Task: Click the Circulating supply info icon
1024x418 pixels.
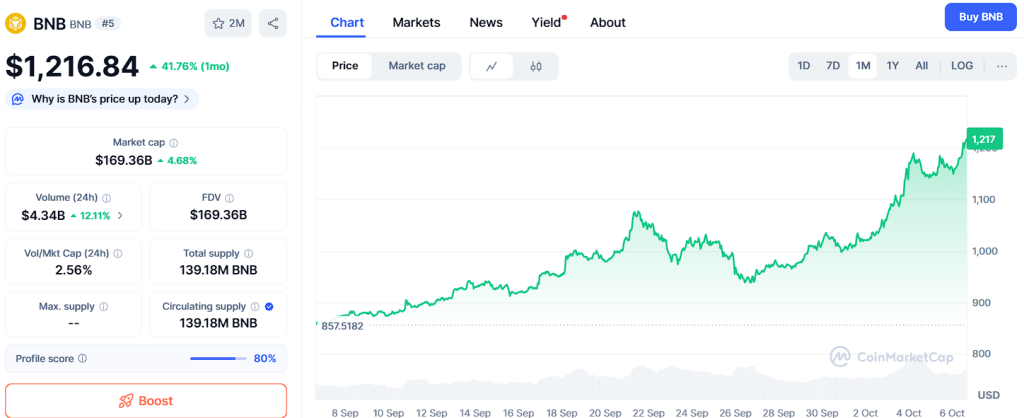Action: pos(255,306)
